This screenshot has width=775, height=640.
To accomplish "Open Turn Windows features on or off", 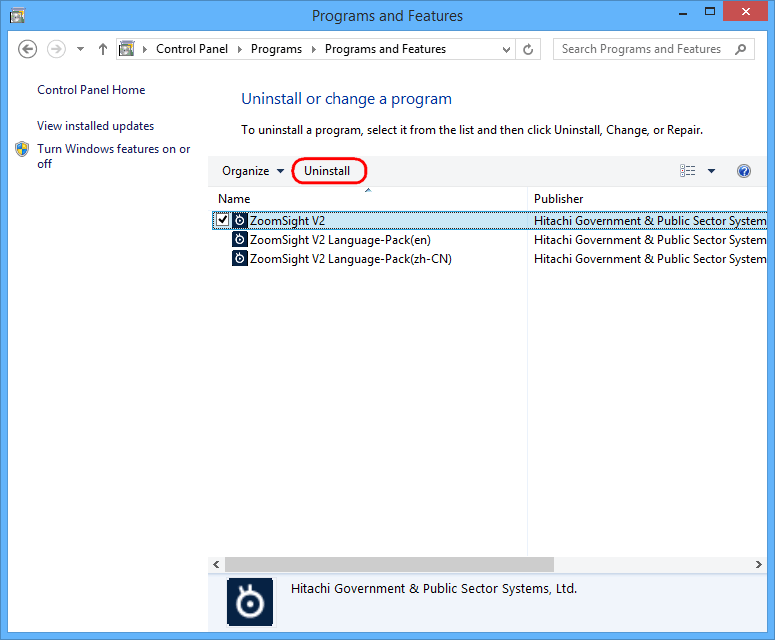I will tap(114, 156).
